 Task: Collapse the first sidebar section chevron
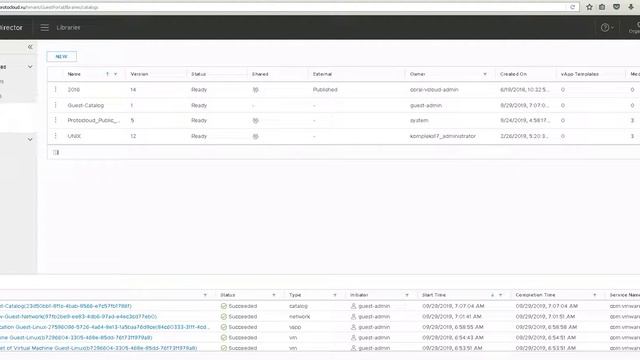coord(30,67)
